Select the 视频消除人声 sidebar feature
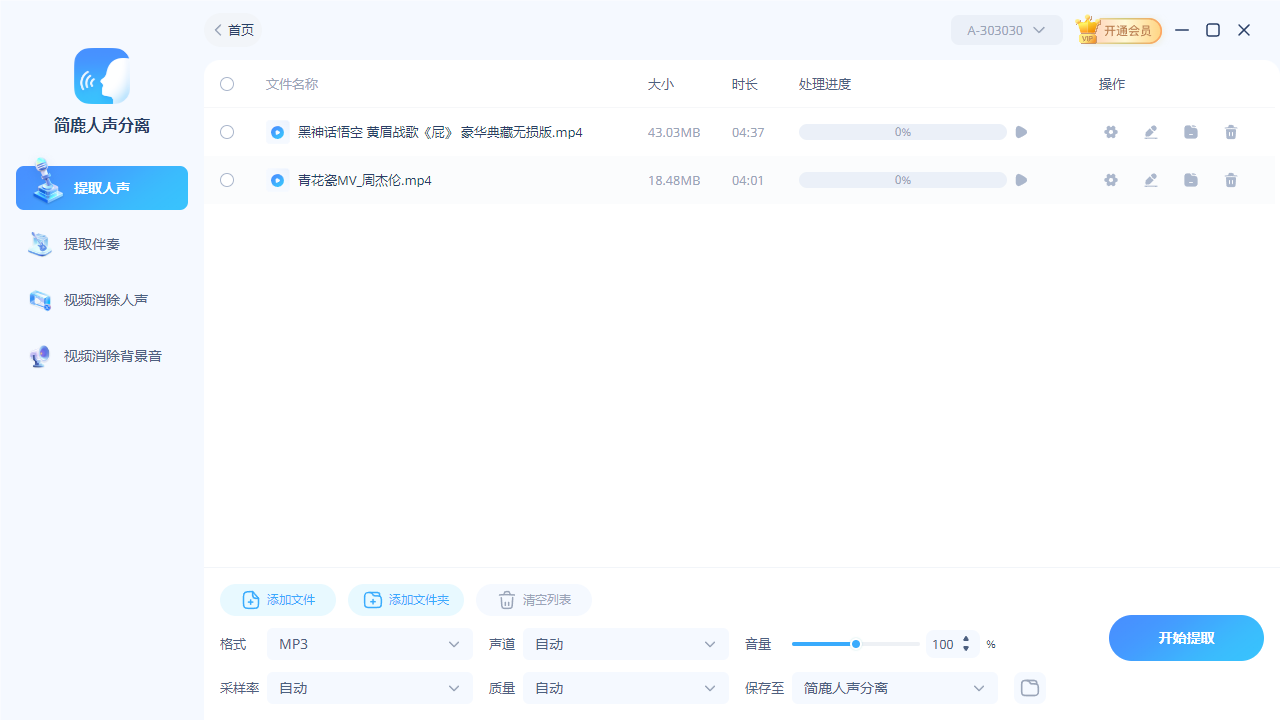The image size is (1280, 720). click(101, 299)
